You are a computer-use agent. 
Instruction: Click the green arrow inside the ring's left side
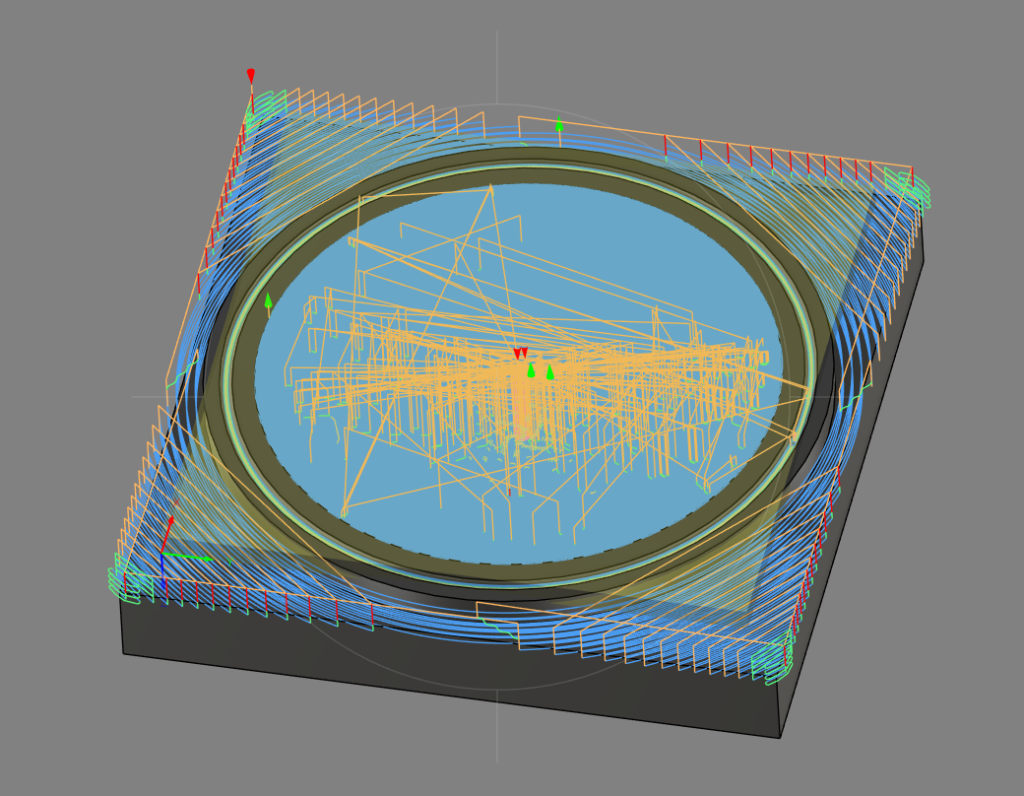coord(268,300)
